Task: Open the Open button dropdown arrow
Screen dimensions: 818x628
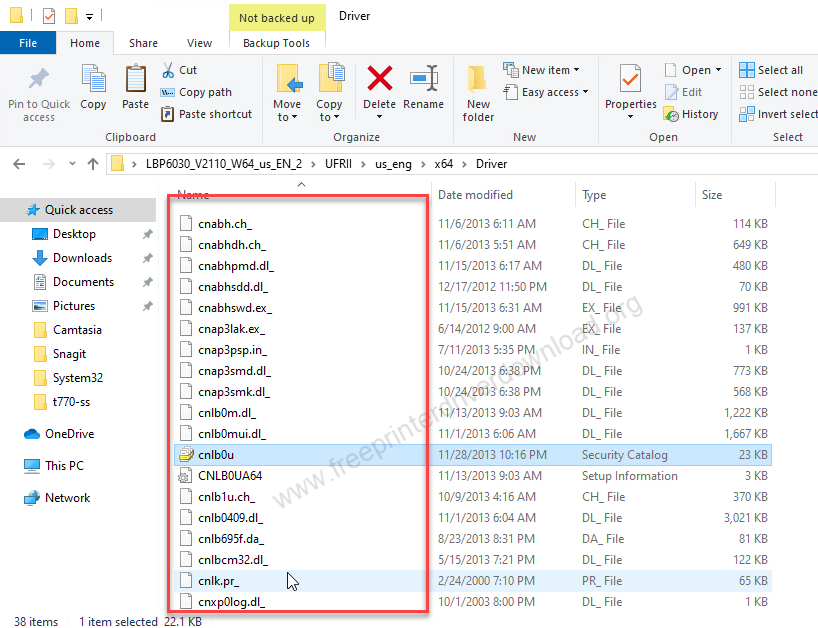Action: [718, 70]
